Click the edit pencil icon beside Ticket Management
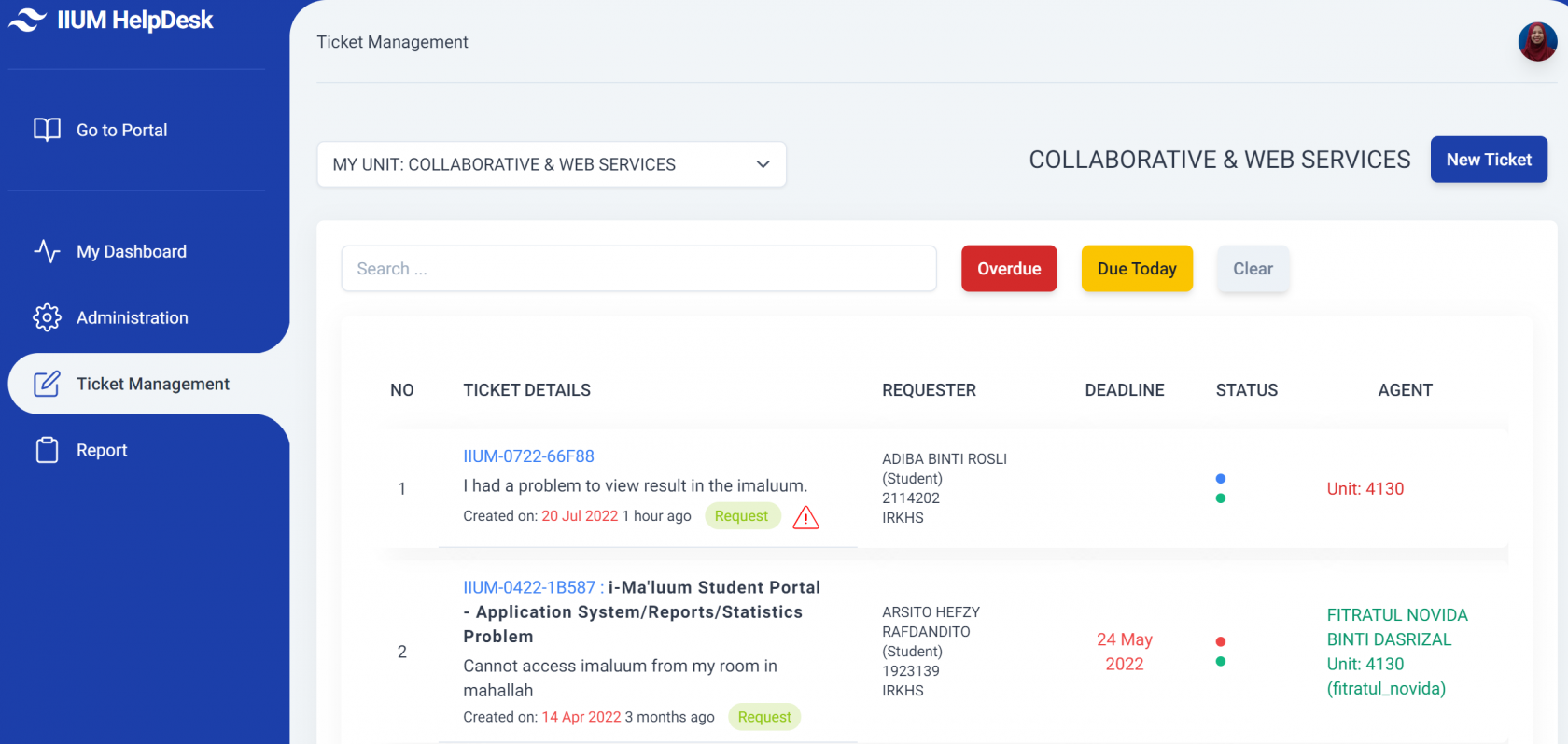This screenshot has width=1568, height=744. tap(47, 384)
